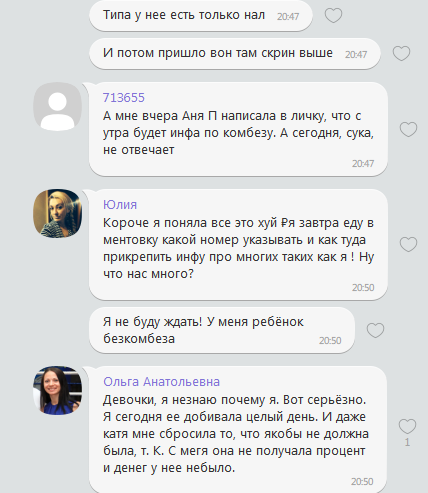Click the sender name Юлия
The height and width of the screenshot is (493, 428).
coord(120,204)
